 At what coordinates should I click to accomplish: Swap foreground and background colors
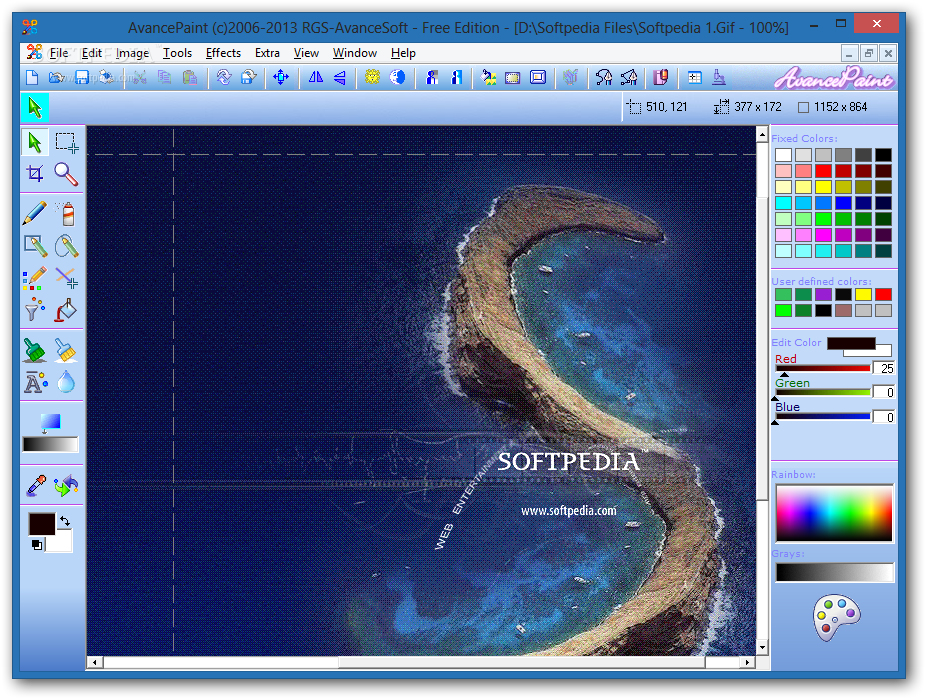click(64, 521)
